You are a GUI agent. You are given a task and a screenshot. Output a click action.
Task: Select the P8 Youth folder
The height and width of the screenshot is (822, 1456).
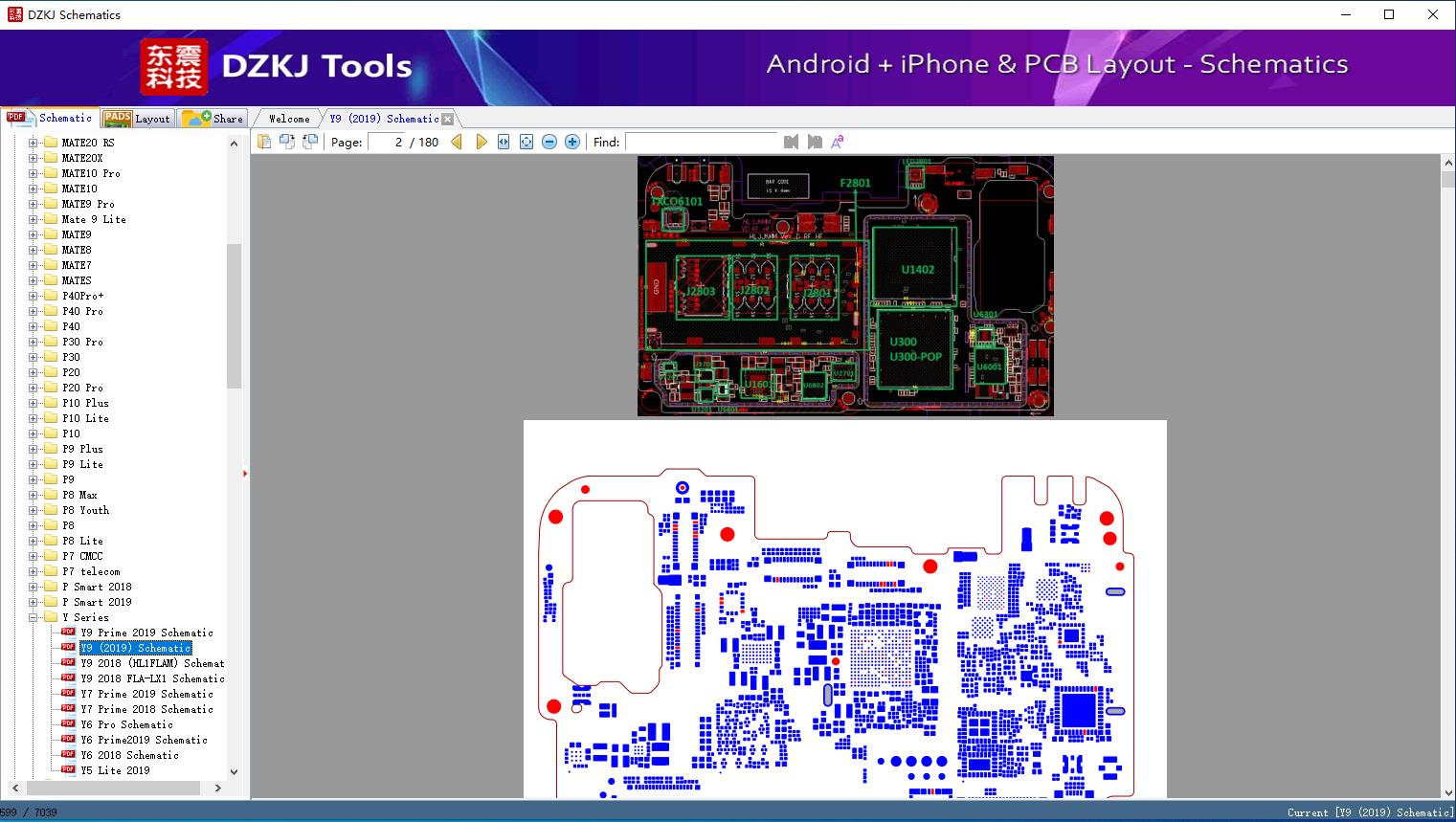85,510
